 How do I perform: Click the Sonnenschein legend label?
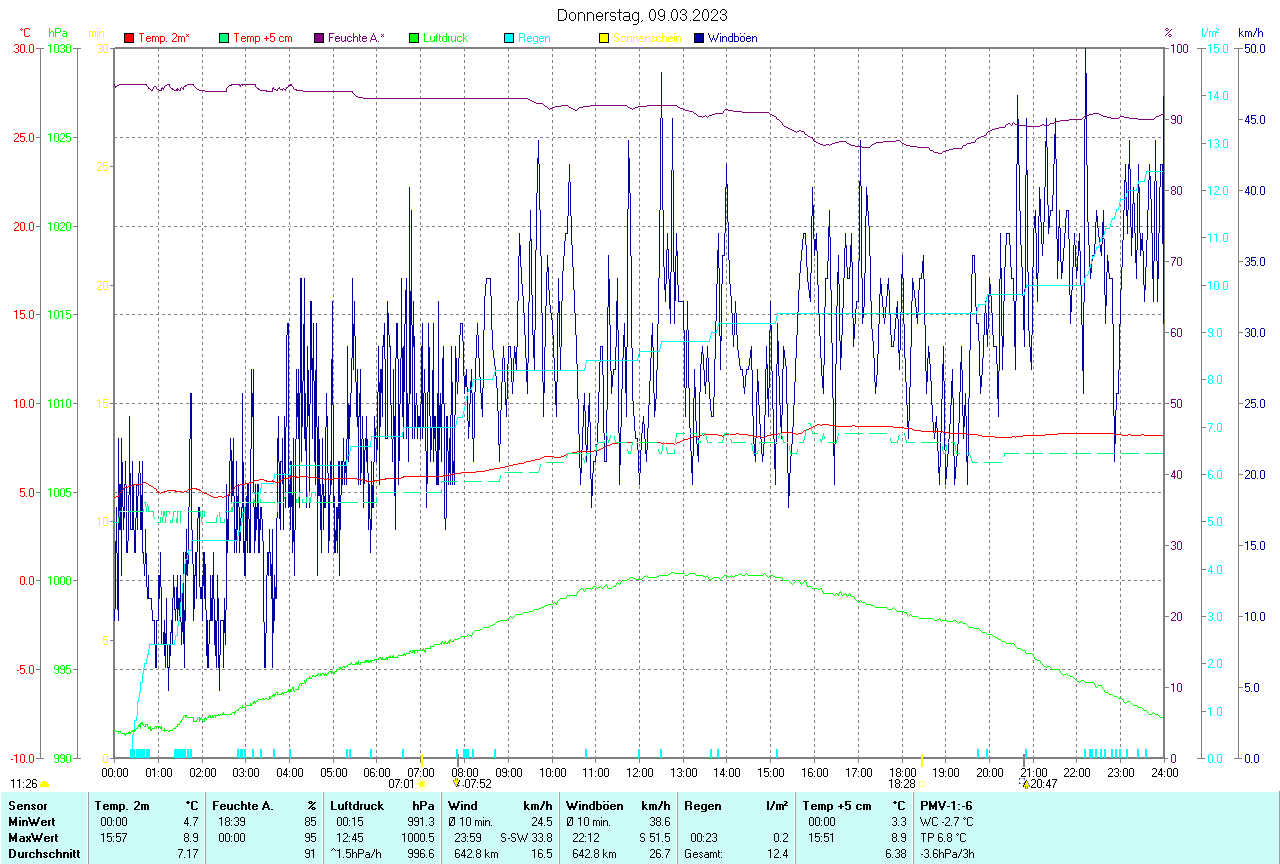647,38
